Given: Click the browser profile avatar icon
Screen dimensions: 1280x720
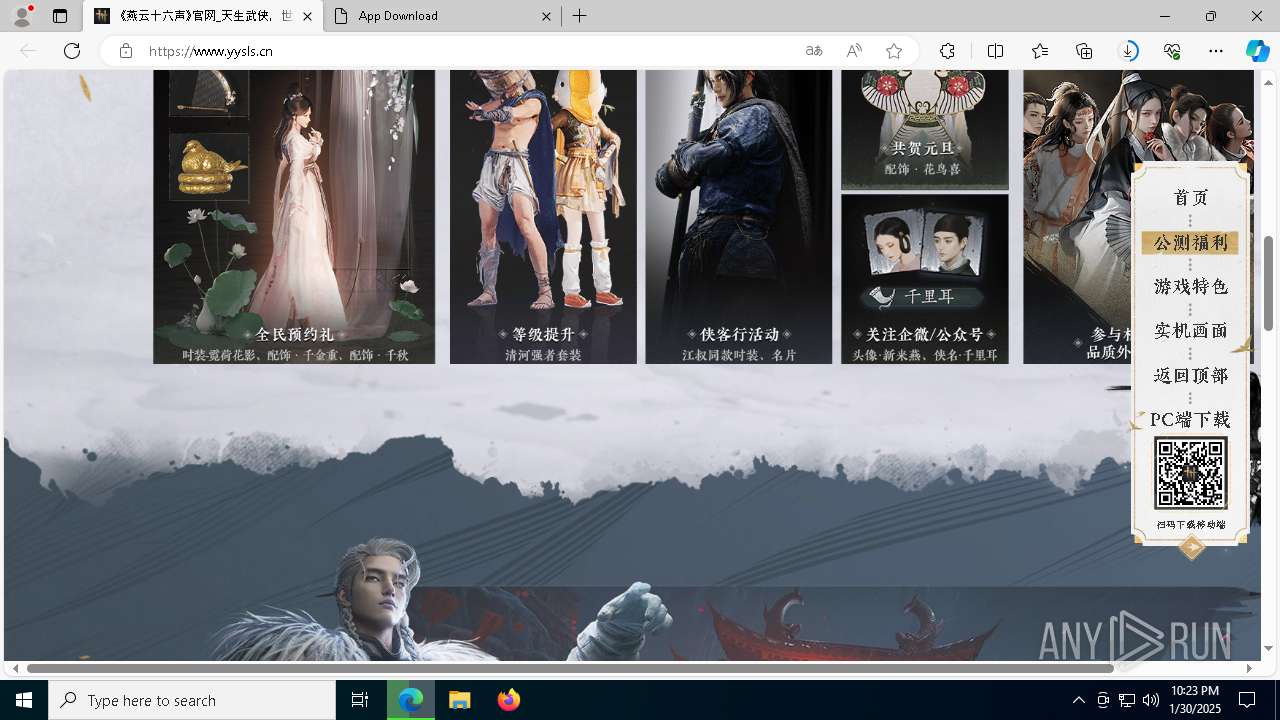Looking at the screenshot, I should click(x=21, y=16).
